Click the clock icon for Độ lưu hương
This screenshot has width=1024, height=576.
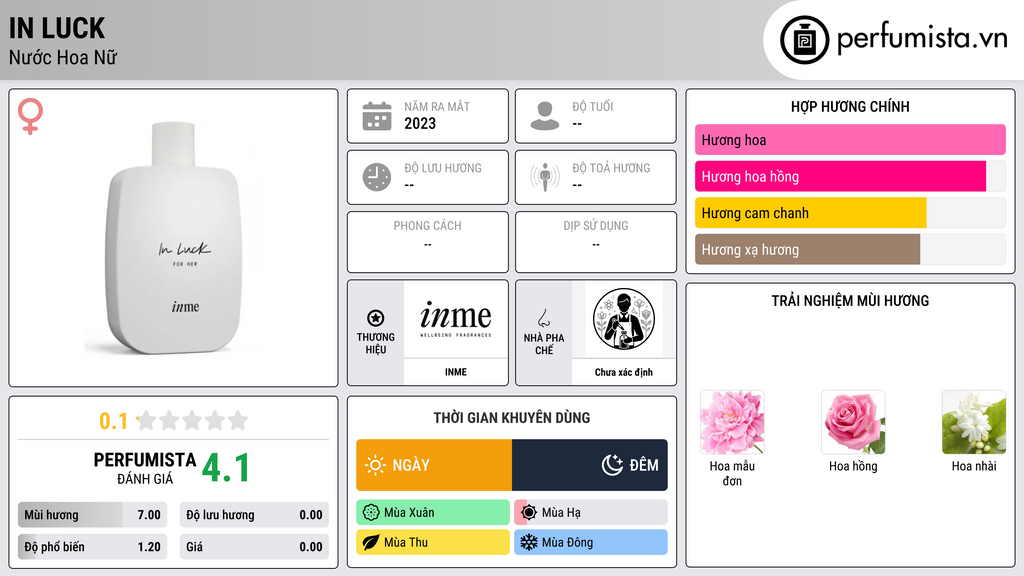pos(377,177)
